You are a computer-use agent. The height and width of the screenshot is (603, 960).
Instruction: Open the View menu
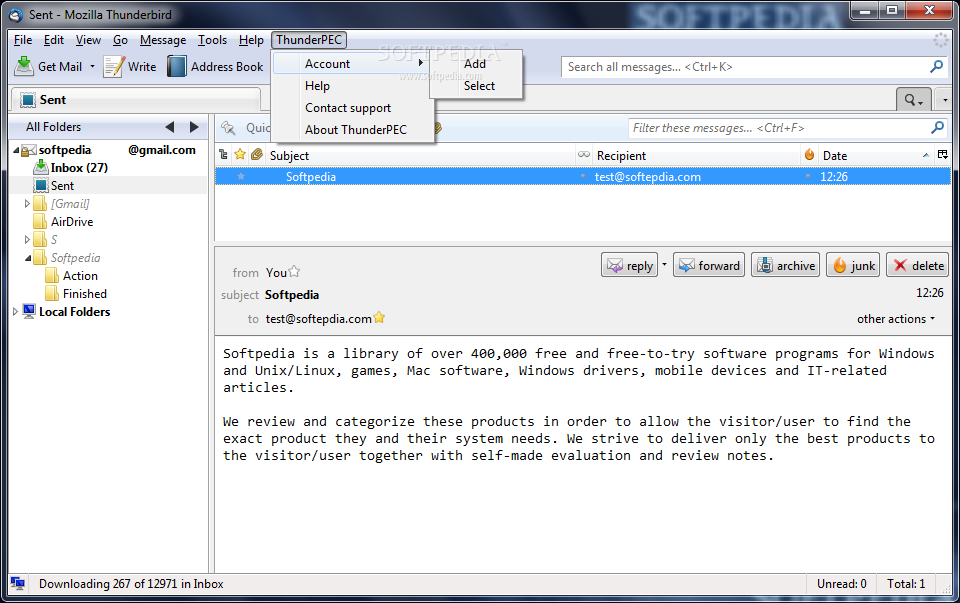(x=88, y=40)
